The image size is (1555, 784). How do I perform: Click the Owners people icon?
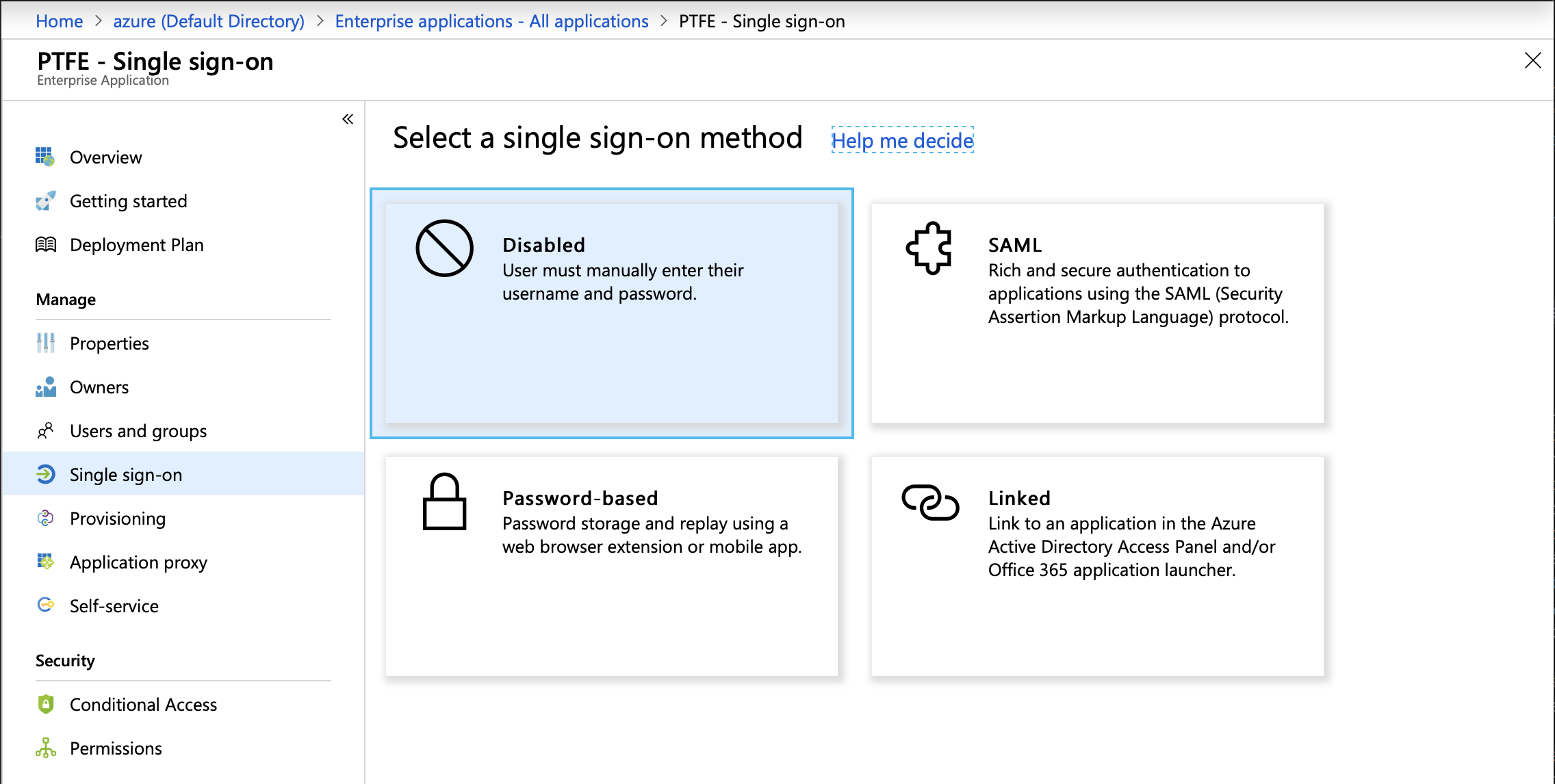pyautogui.click(x=45, y=387)
